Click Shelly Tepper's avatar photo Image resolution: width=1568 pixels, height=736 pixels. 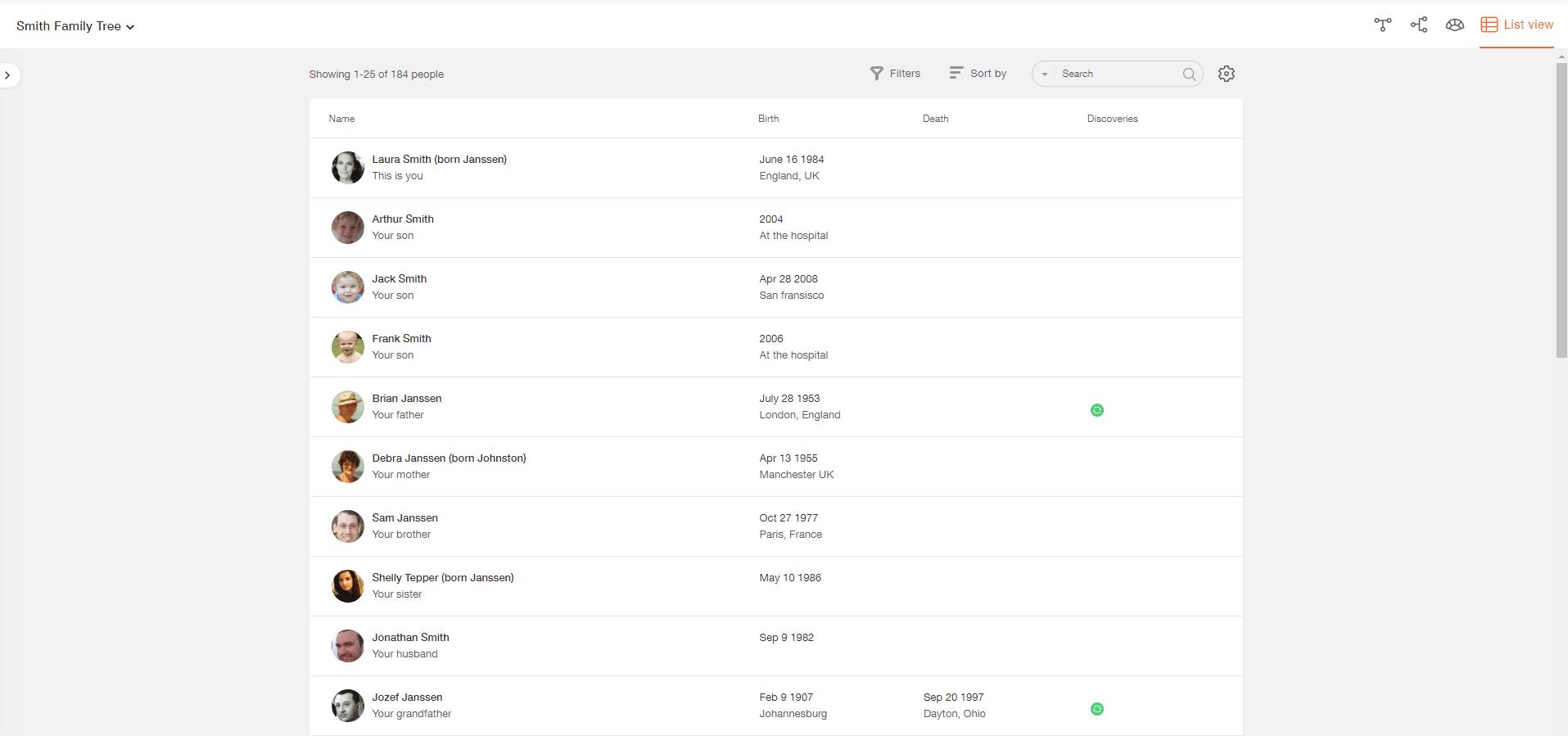[348, 586]
